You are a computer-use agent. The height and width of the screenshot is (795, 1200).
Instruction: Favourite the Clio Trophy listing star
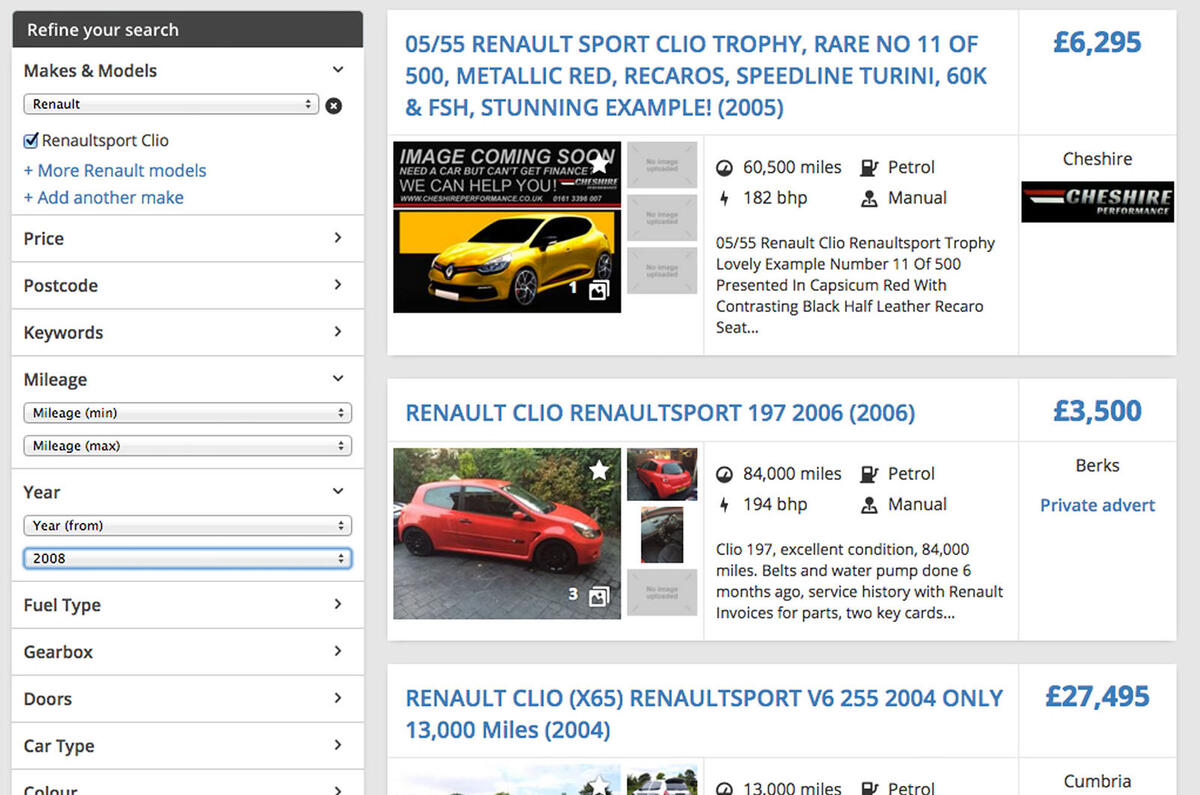pyautogui.click(x=598, y=163)
